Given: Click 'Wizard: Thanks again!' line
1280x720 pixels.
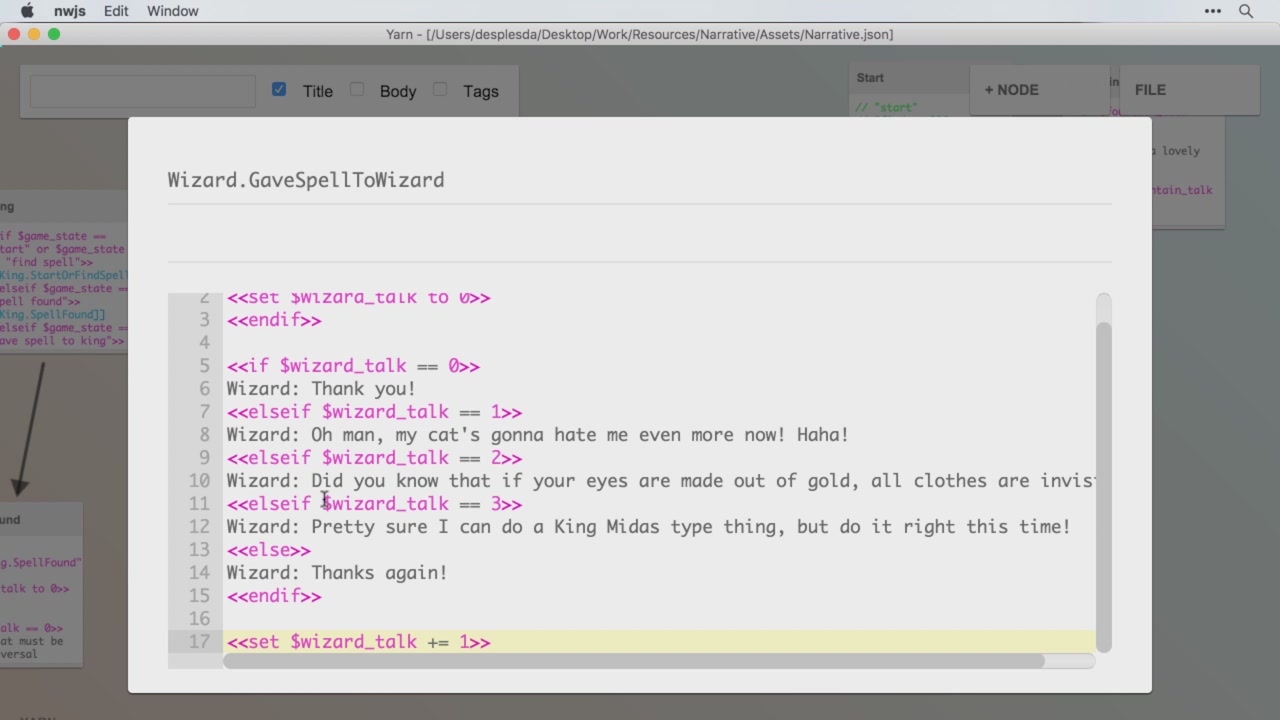Looking at the screenshot, I should click(337, 573).
